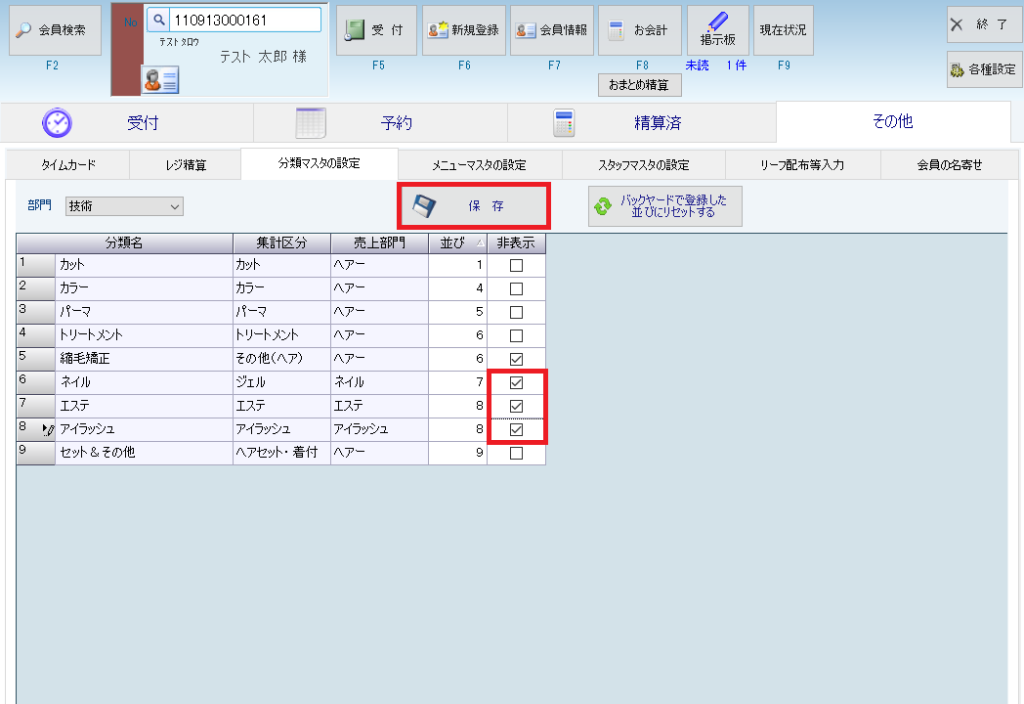
Task: Uncheck 非表示 for 縮毛矯正 row
Action: tap(516, 359)
